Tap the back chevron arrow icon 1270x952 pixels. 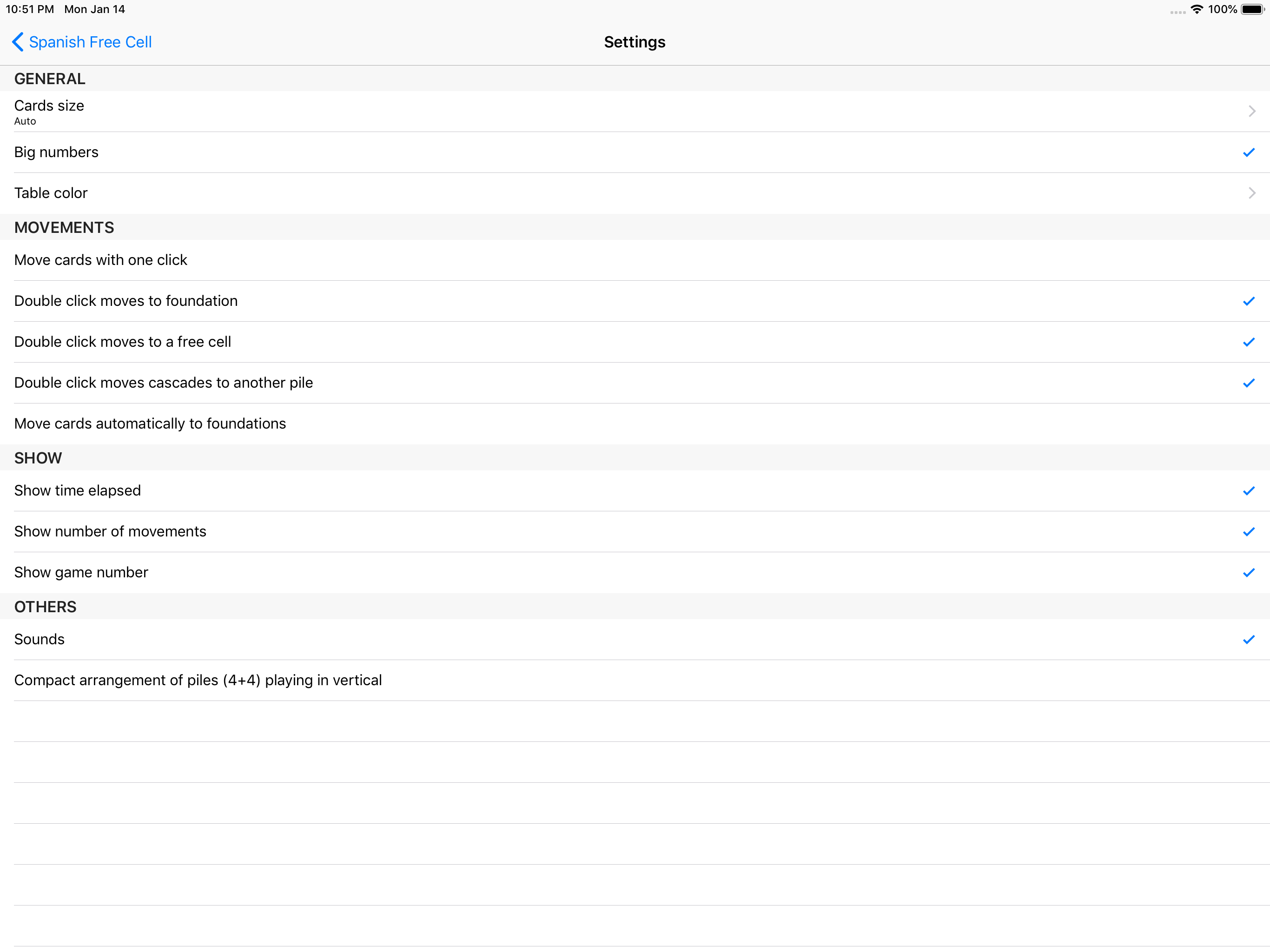click(18, 42)
